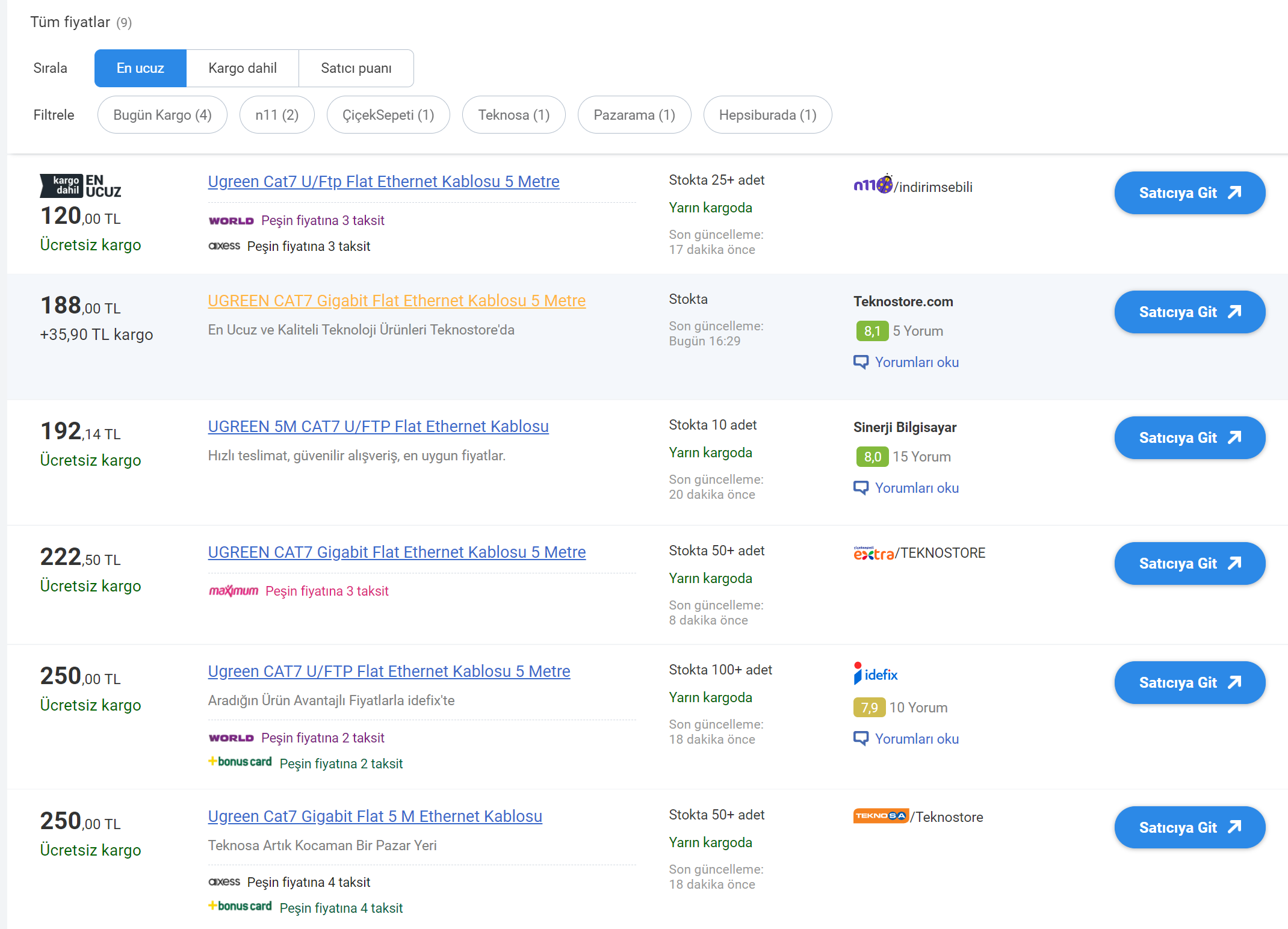
Task: Click the 8,1 rating badge for Teknostore.com
Action: pyautogui.click(x=872, y=331)
